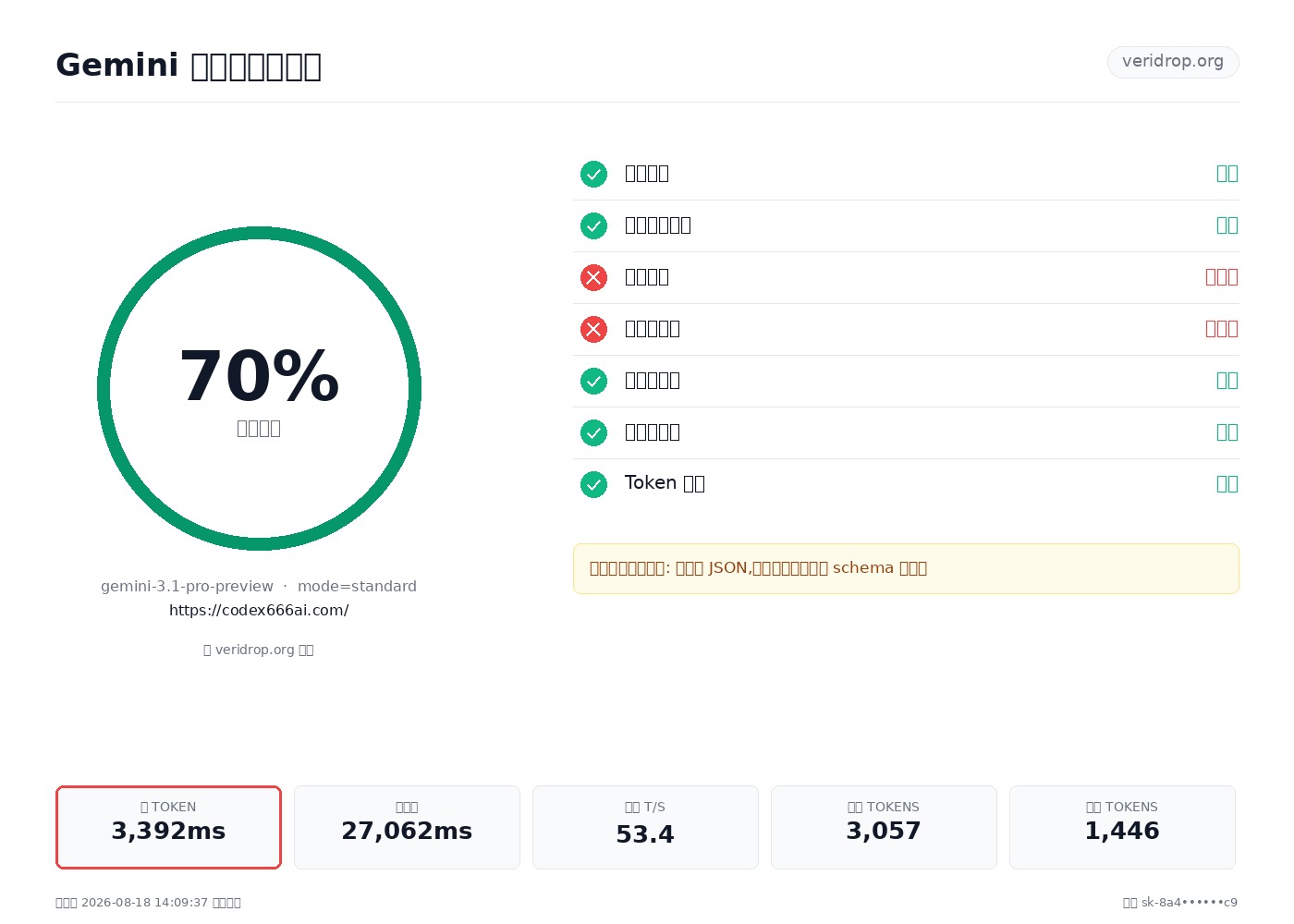Click the green check icon beside the Token row
Image resolution: width=1294 pixels, height=924 pixels.
click(x=593, y=484)
